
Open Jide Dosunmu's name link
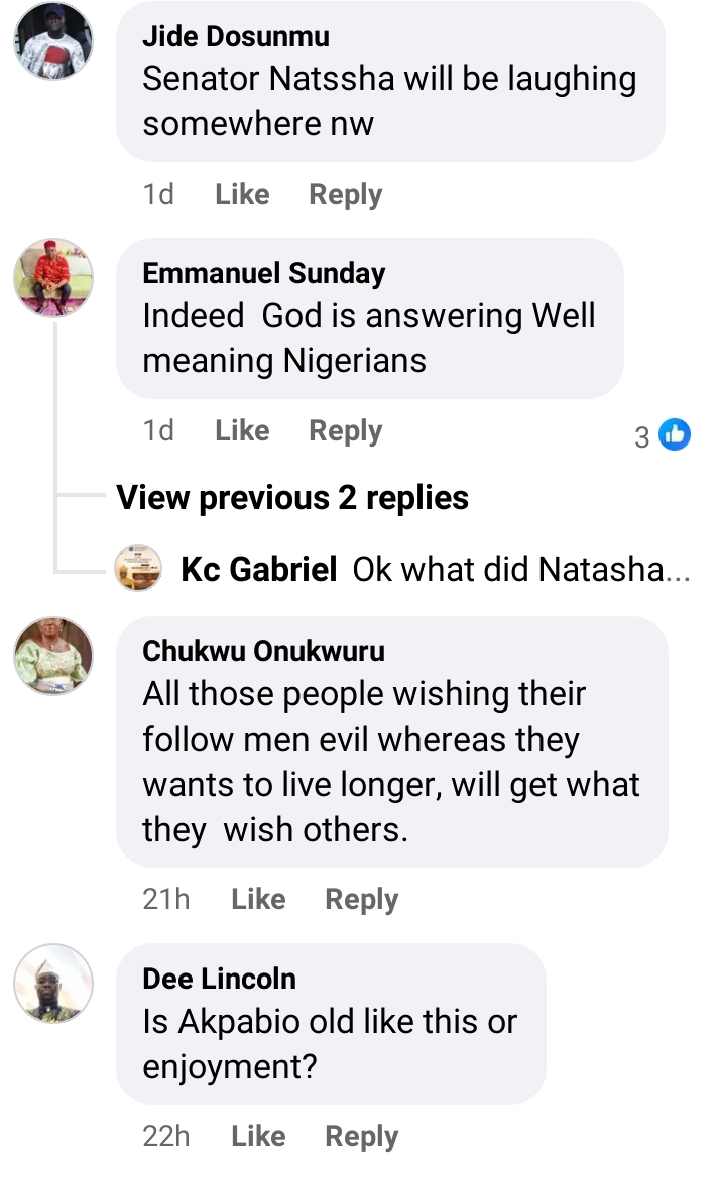[236, 37]
